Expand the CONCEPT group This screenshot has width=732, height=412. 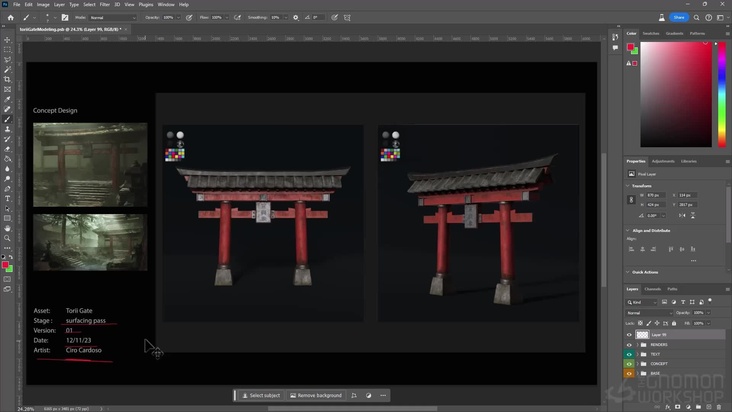coord(638,364)
